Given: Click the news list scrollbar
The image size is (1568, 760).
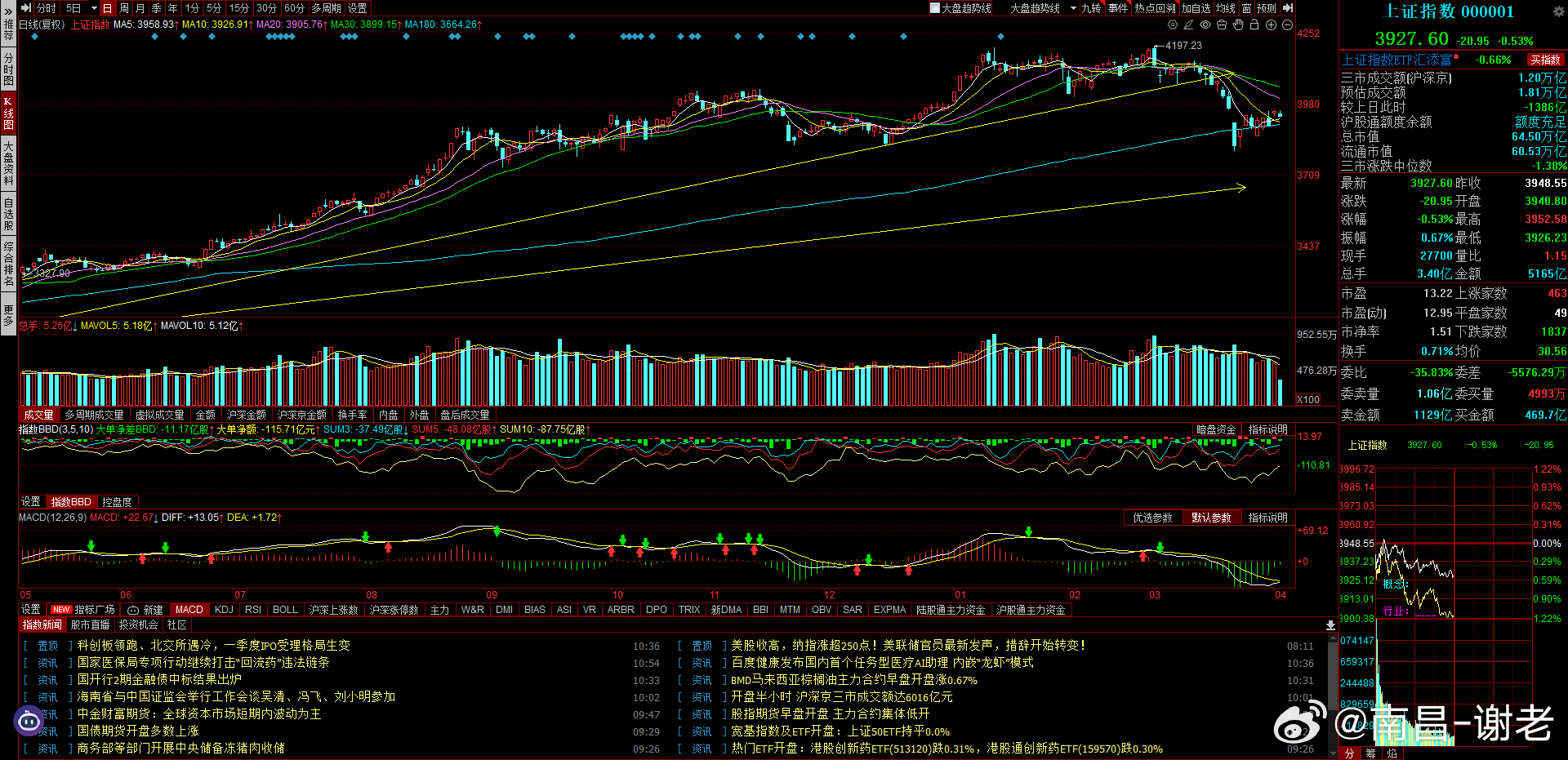Looking at the screenshot, I should [x=1332, y=696].
